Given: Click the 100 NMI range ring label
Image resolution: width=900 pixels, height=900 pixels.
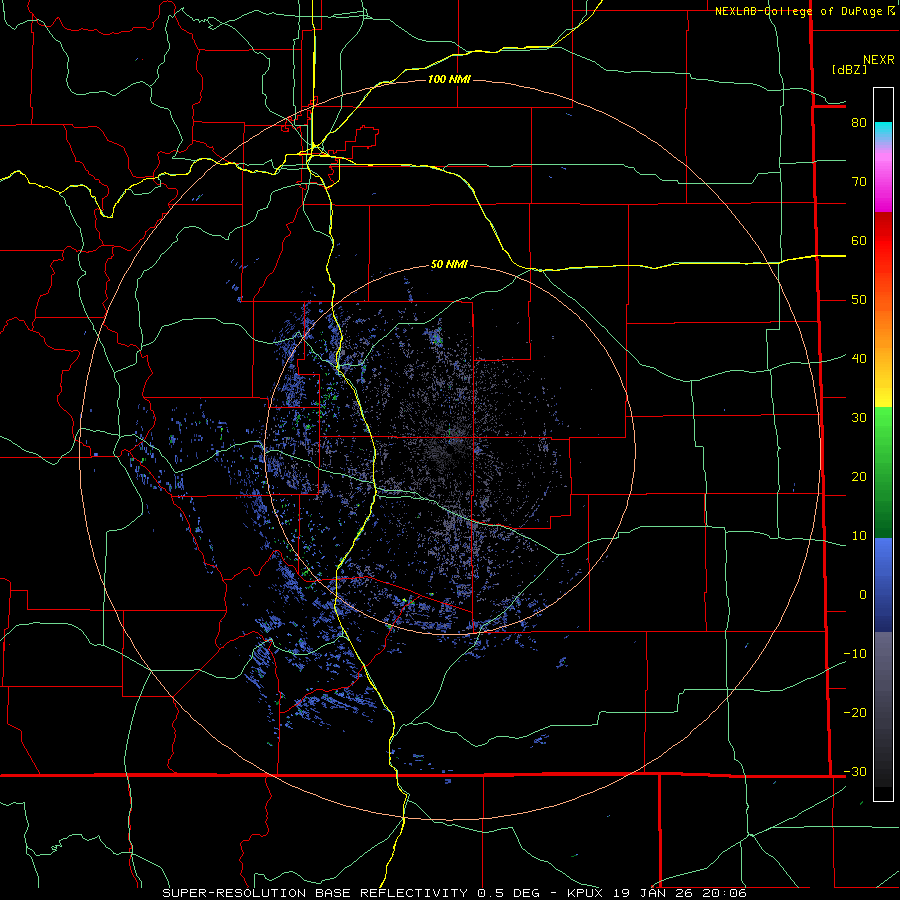Looking at the screenshot, I should click(449, 79).
